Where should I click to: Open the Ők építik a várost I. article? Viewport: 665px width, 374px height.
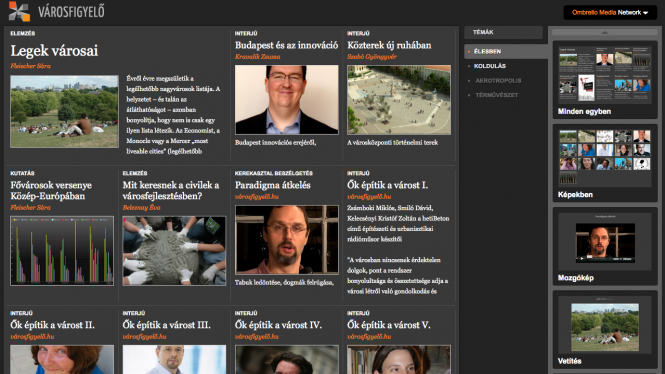tap(387, 185)
